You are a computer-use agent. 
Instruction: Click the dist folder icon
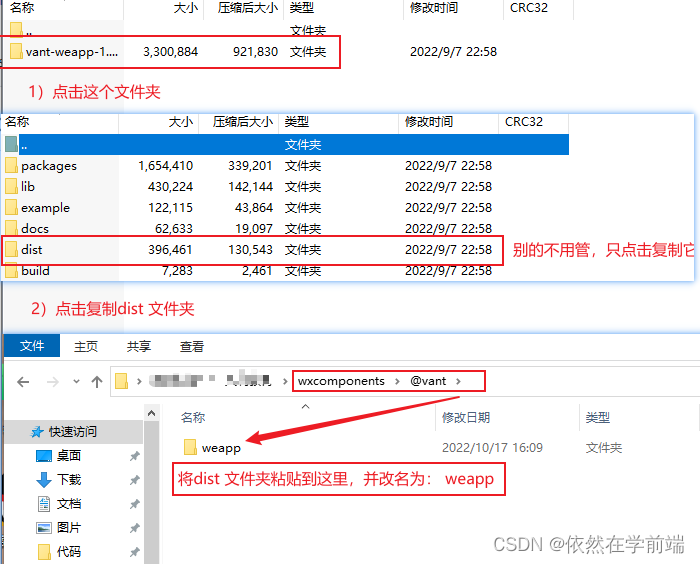11,249
